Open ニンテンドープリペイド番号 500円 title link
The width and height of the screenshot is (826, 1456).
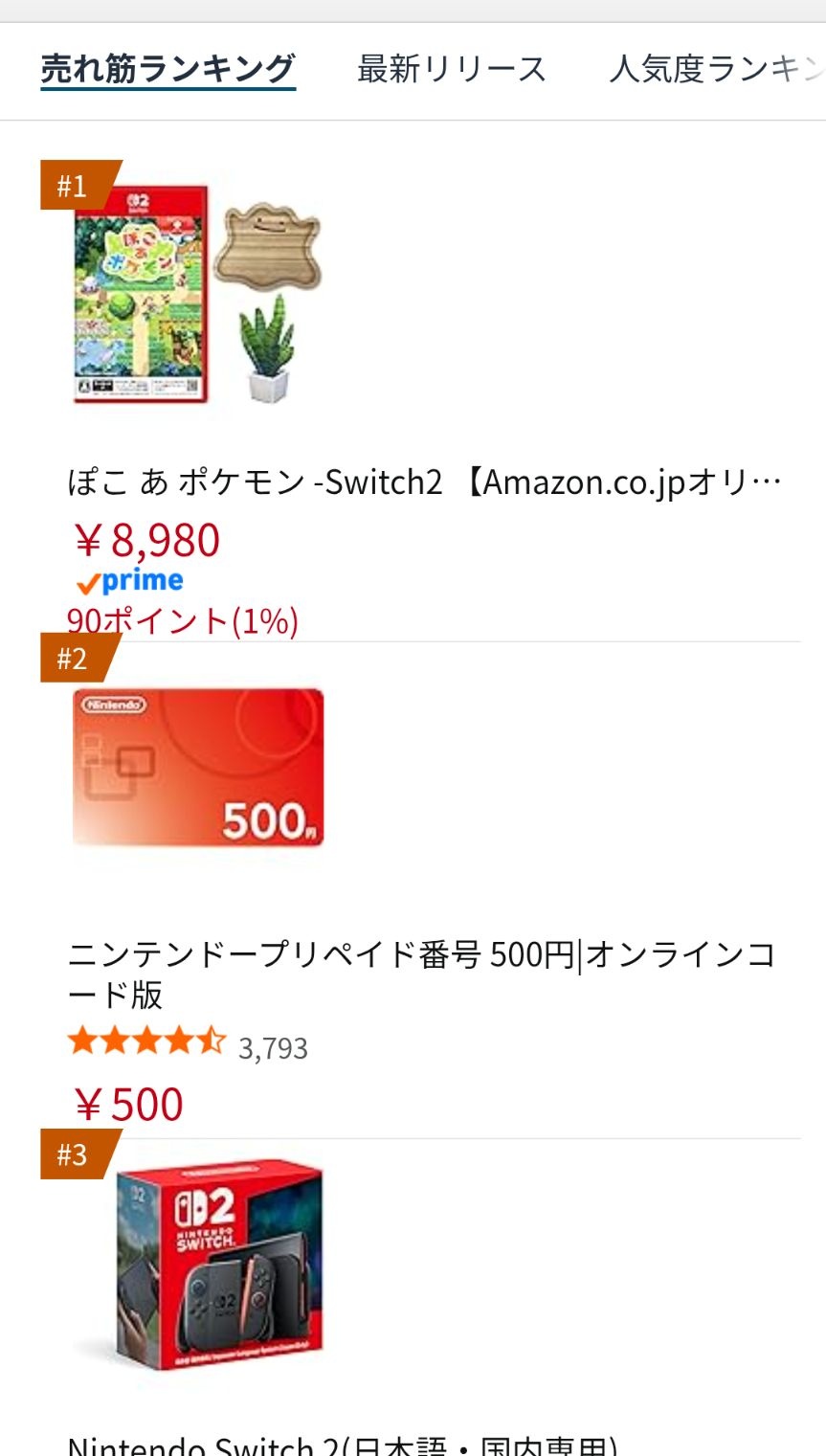pos(421,974)
